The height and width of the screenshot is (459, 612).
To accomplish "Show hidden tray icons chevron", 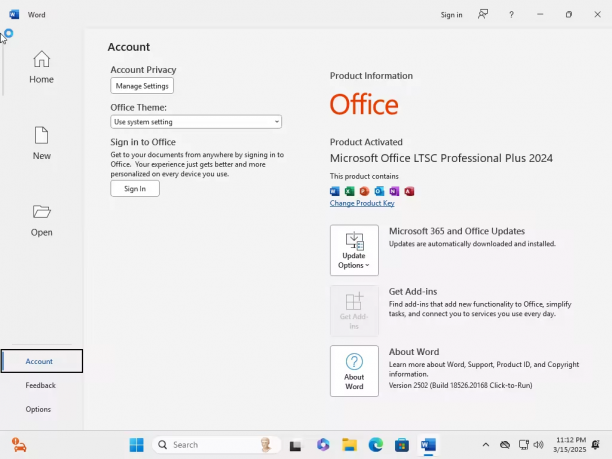I will 486,445.
